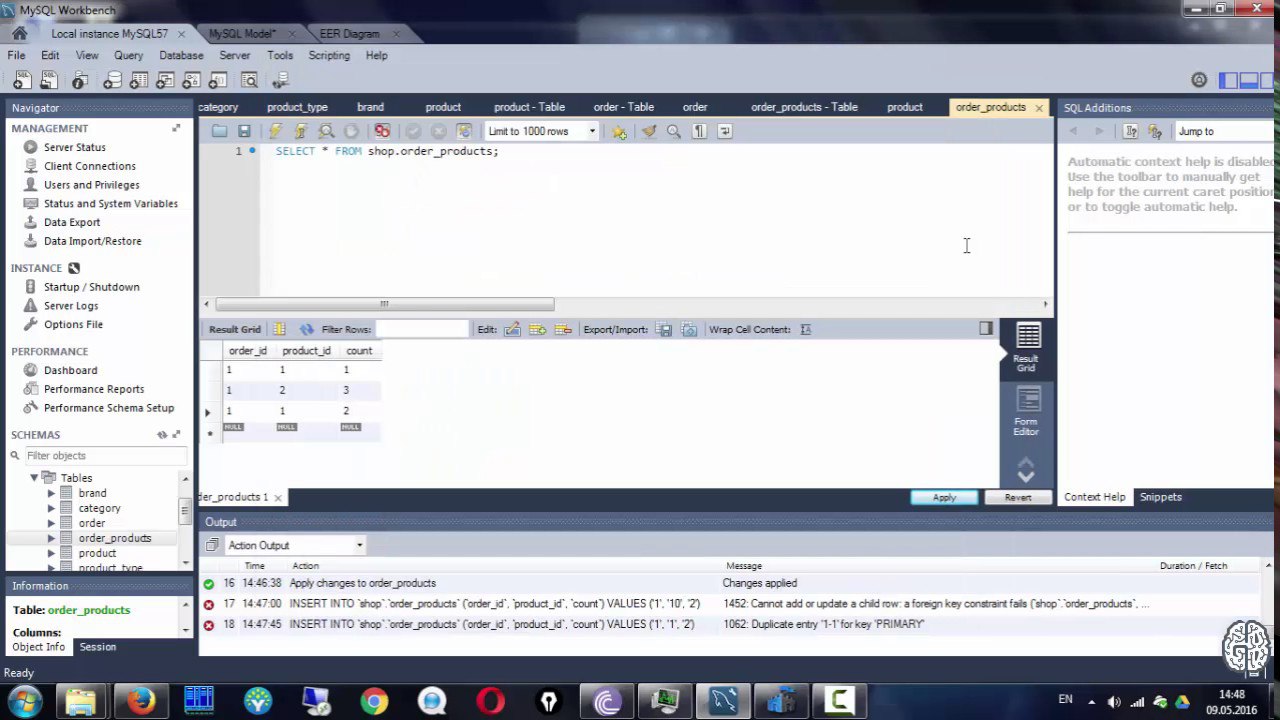Toggle stop-on-error script execution icon
Image resolution: width=1280 pixels, height=720 pixels.
coord(382,131)
